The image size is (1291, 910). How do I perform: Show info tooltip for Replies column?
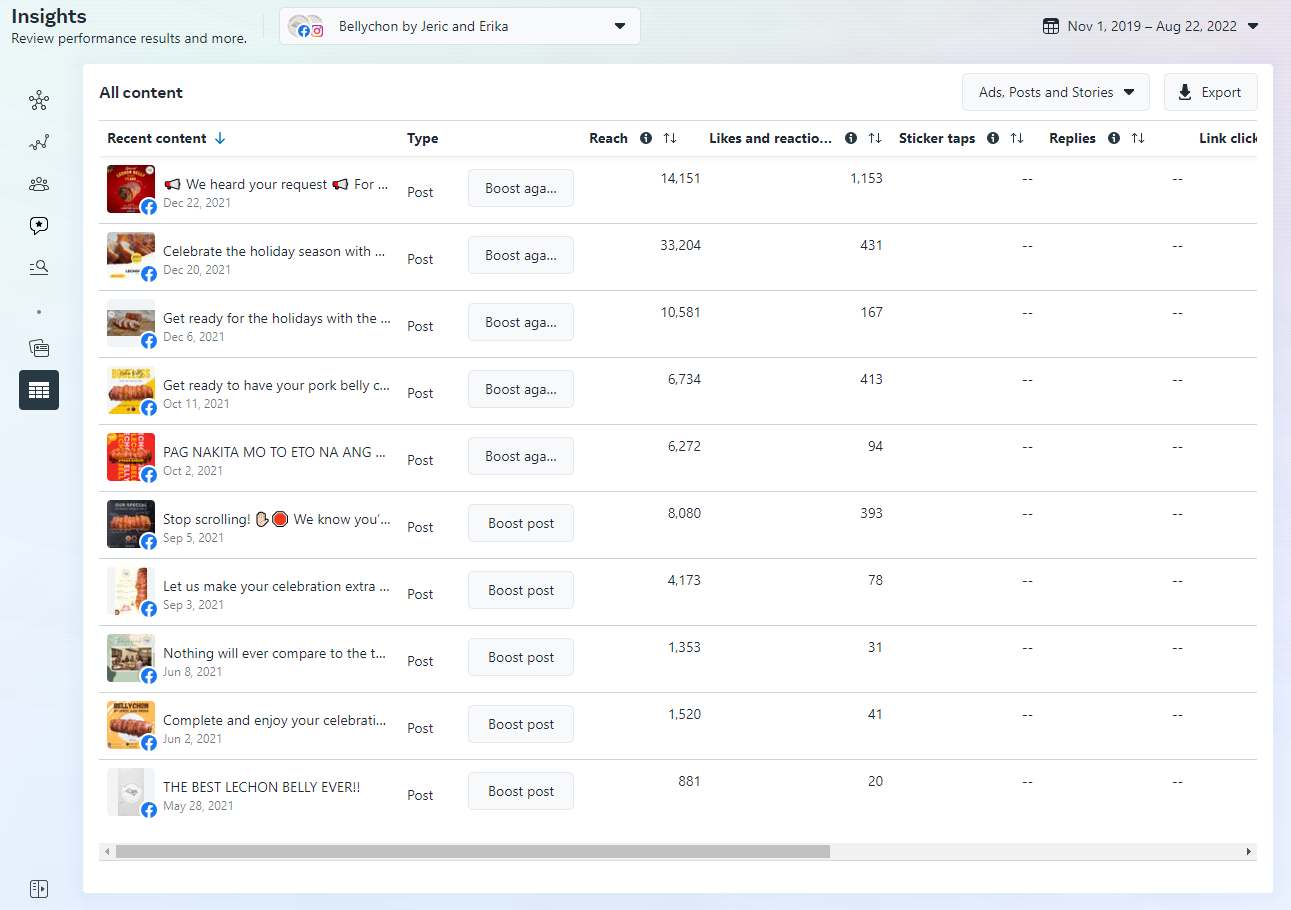(x=1114, y=139)
